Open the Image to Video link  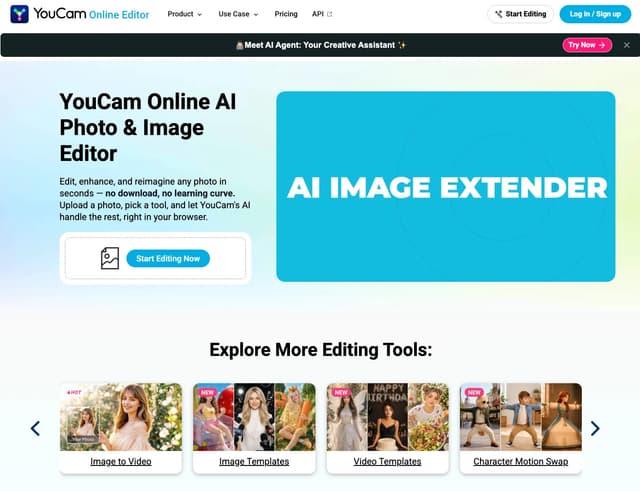[121, 462]
